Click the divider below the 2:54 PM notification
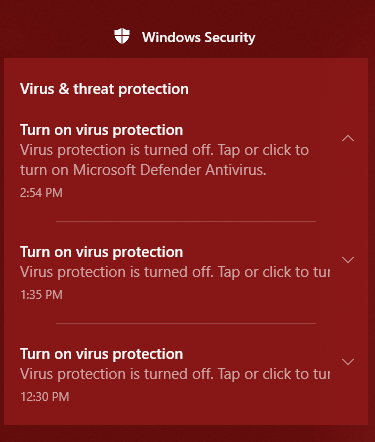 point(186,221)
